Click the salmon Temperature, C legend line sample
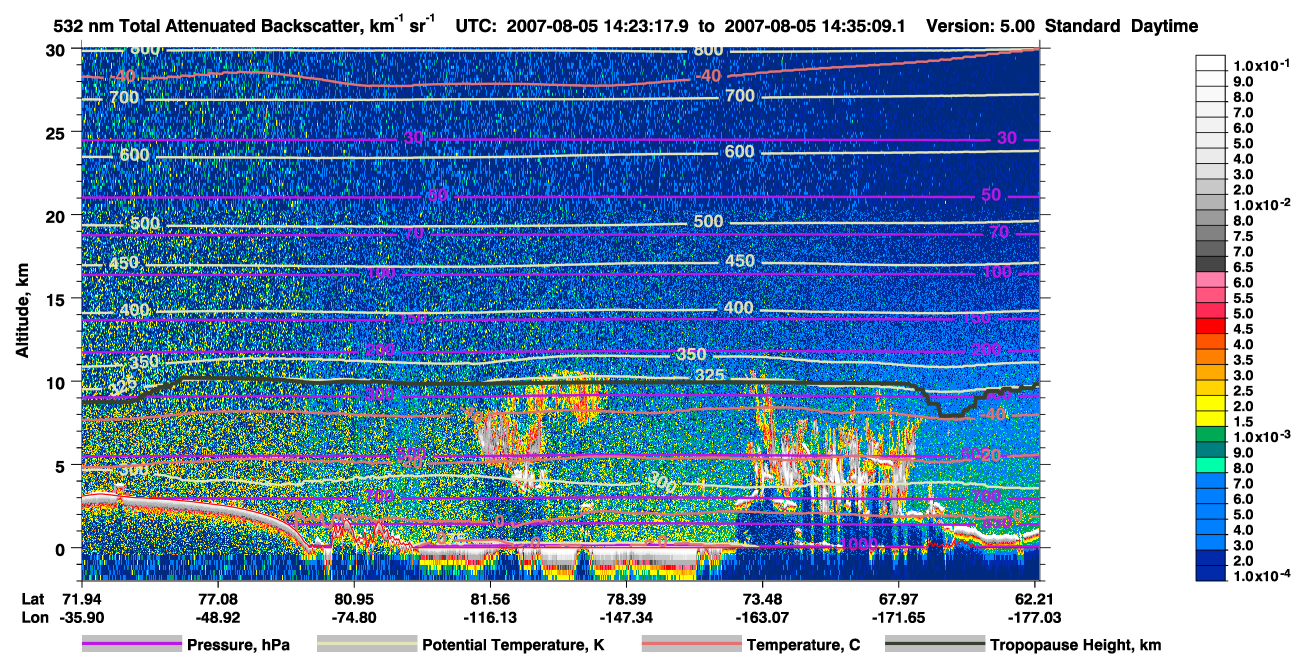Screen dimensions: 1300x667 pyautogui.click(x=691, y=645)
